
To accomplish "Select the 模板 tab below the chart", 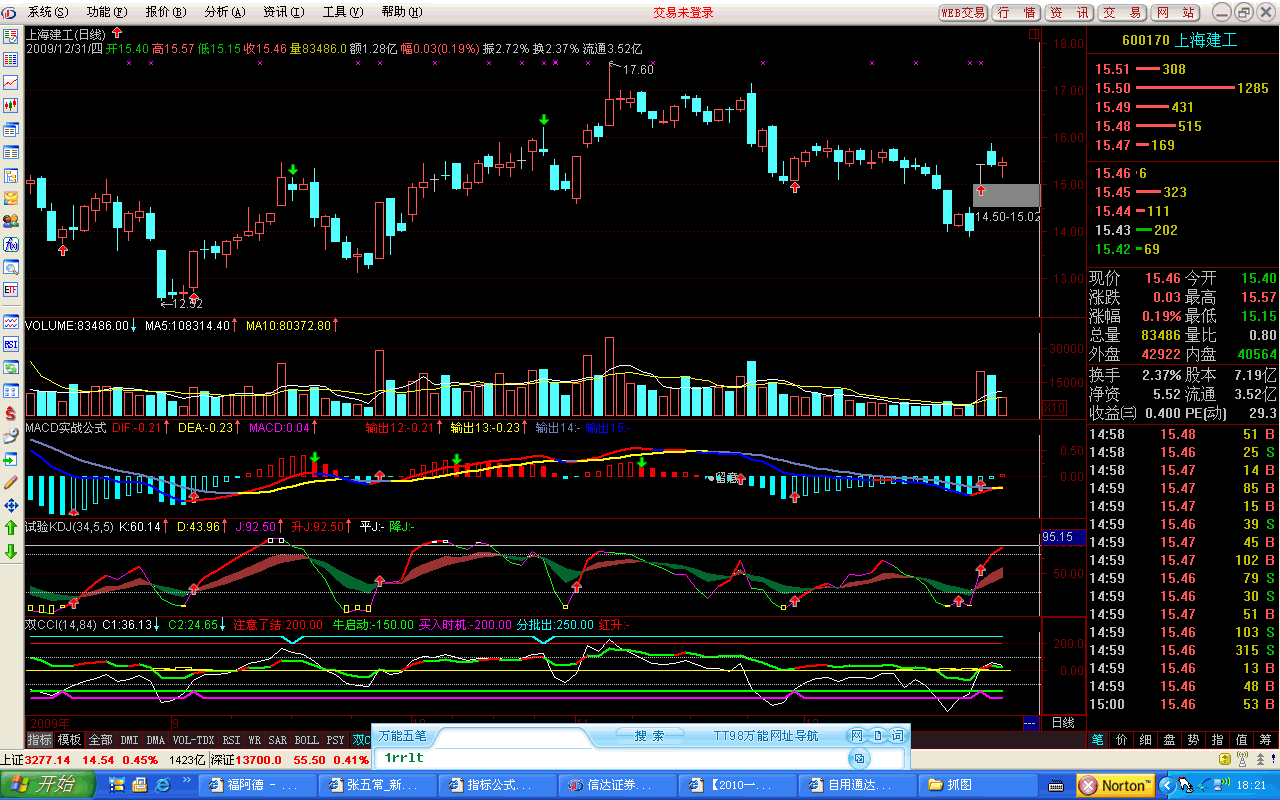I will point(69,740).
